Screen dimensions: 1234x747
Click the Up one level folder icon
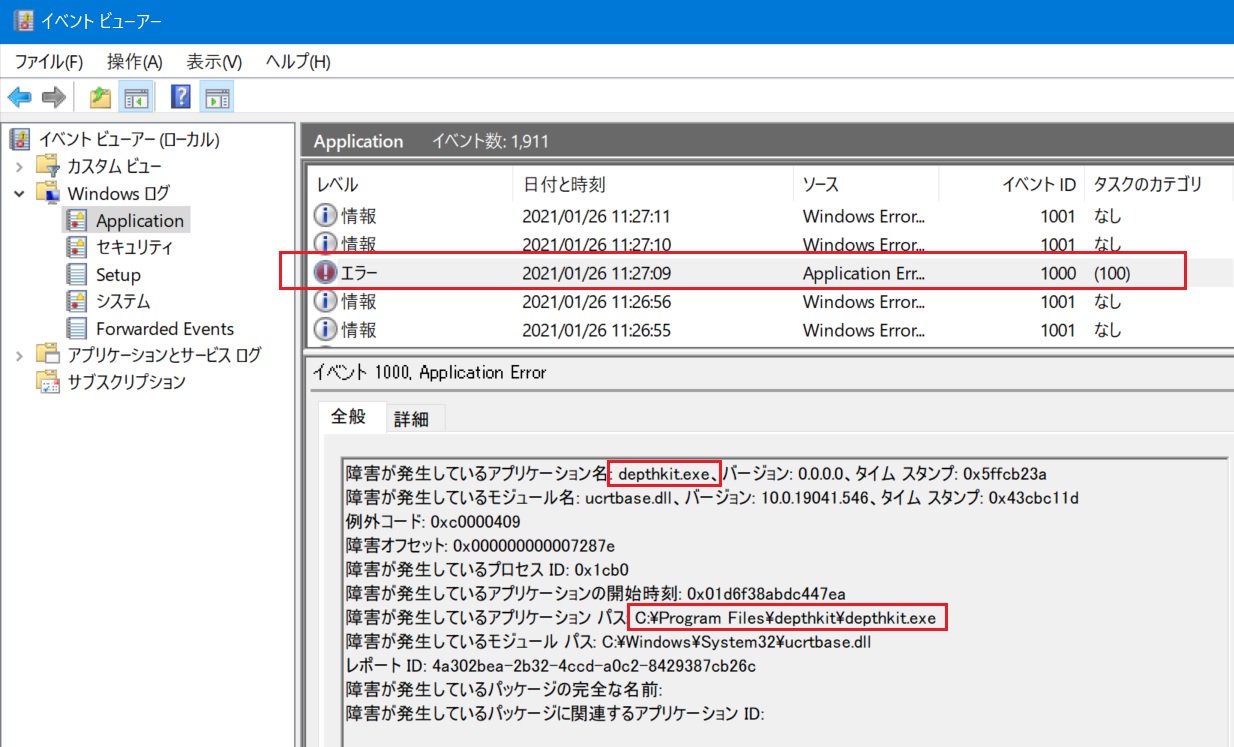click(100, 97)
